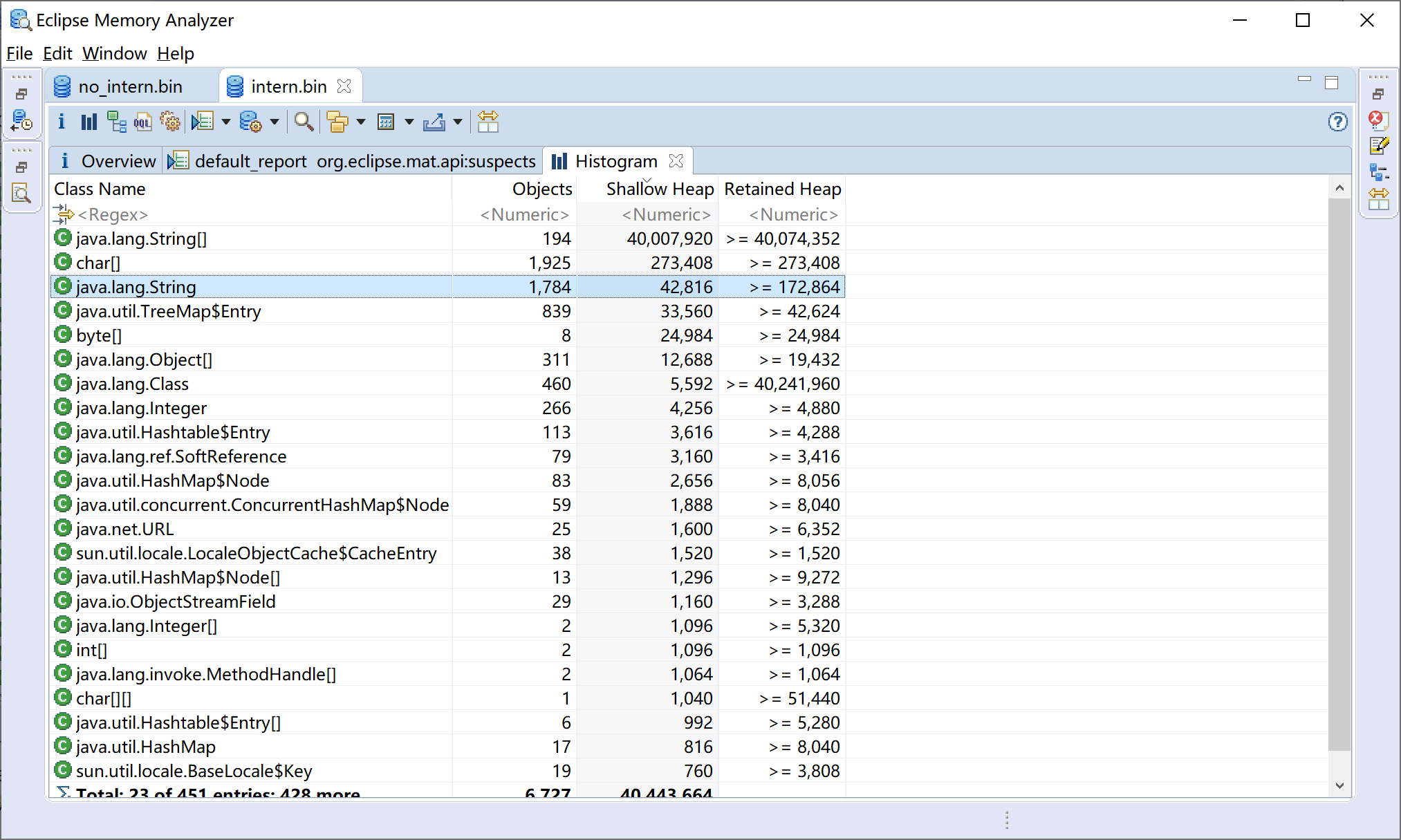Click the export results icon
The image size is (1401, 840).
(434, 122)
